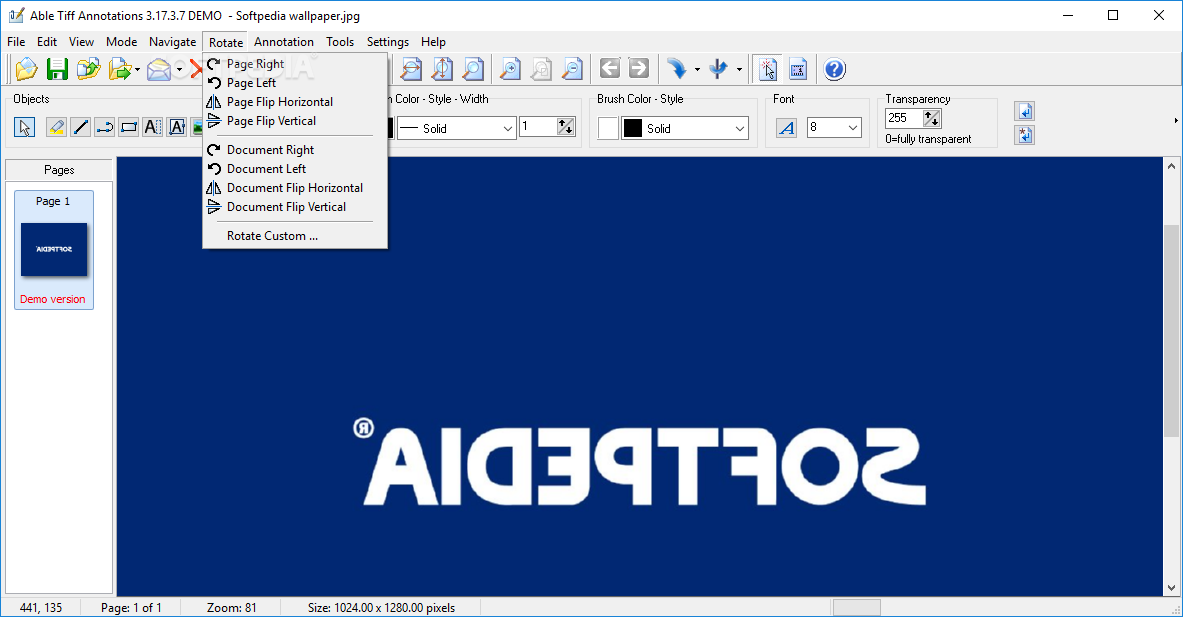
Task: Click the transparency 255 field
Action: (904, 118)
